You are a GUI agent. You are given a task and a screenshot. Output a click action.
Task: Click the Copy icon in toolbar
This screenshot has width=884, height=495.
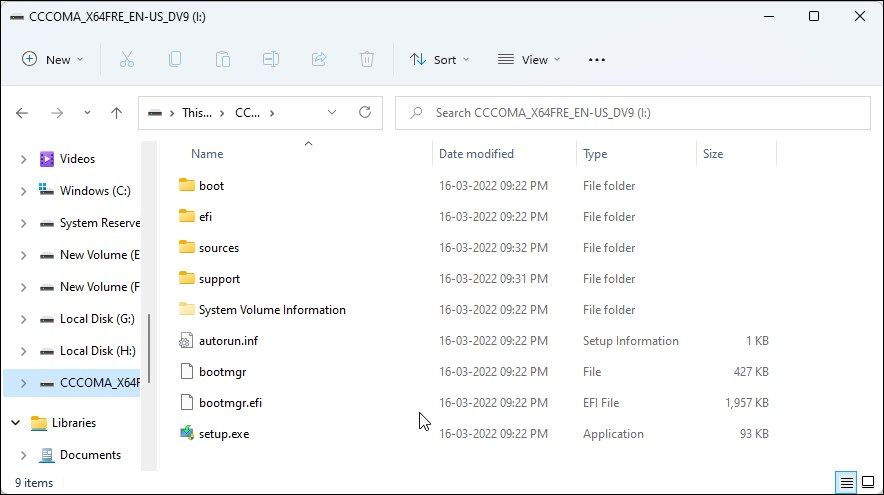[x=175, y=59]
